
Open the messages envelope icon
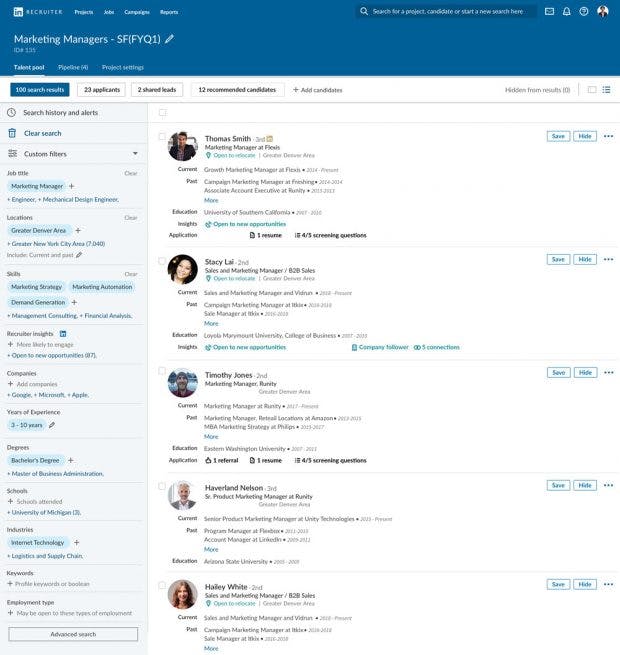click(x=549, y=11)
